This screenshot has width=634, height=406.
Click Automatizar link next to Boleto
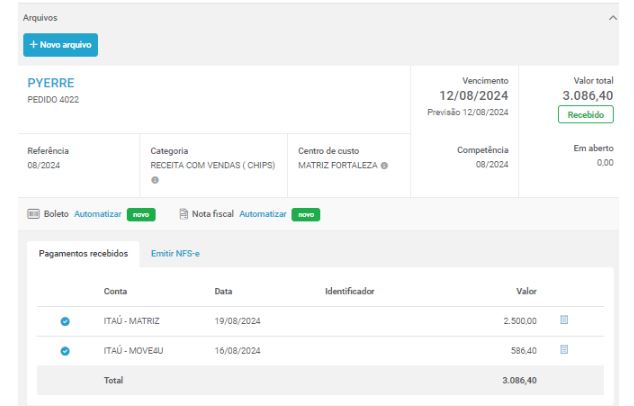click(x=98, y=214)
